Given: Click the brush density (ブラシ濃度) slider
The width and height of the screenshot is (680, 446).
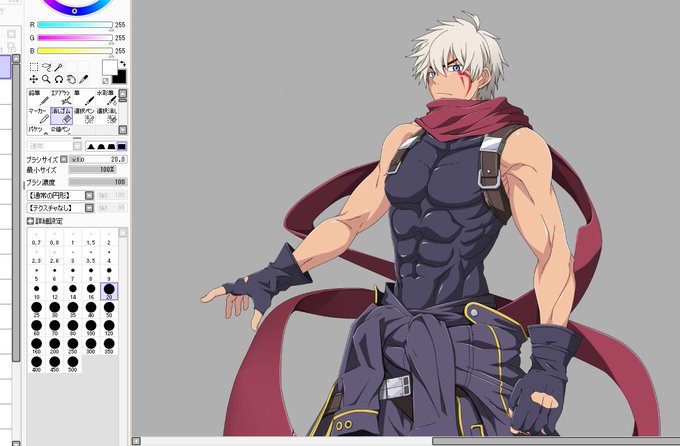Looking at the screenshot, I should pos(98,182).
